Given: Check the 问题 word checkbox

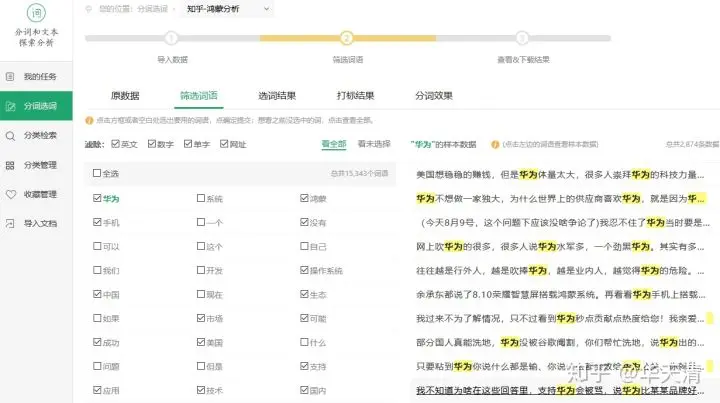Looking at the screenshot, I should point(97,366).
